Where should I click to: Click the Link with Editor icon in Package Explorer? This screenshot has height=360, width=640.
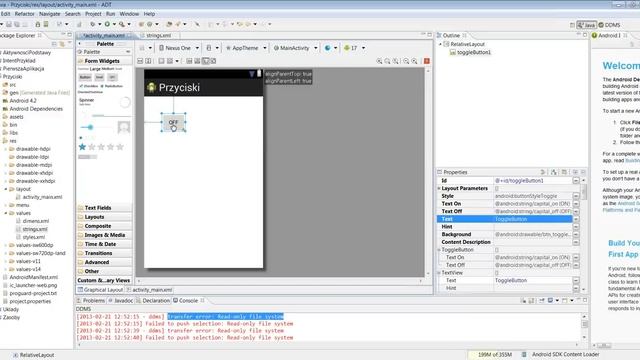[62, 44]
